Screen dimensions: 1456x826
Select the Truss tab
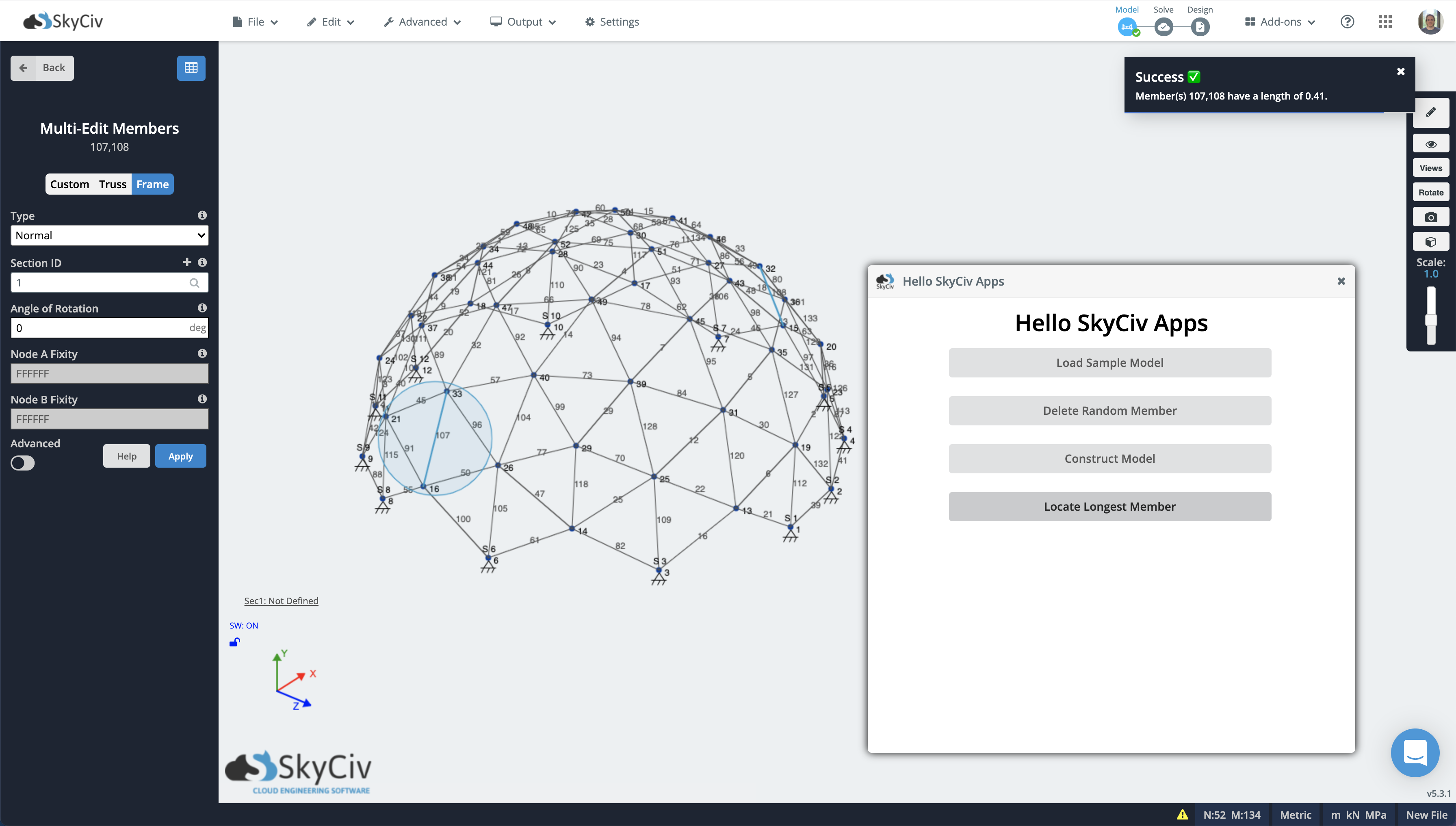(x=112, y=184)
